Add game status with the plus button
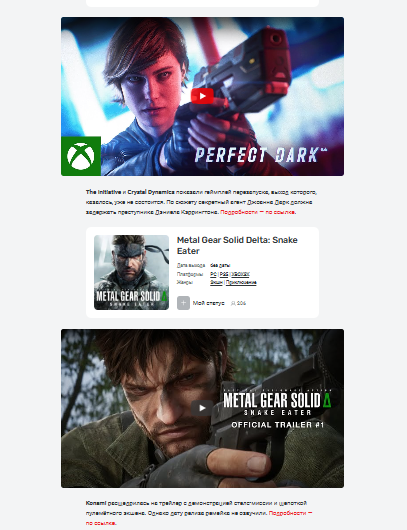Image resolution: width=407 pixels, height=530 pixels. (183, 303)
